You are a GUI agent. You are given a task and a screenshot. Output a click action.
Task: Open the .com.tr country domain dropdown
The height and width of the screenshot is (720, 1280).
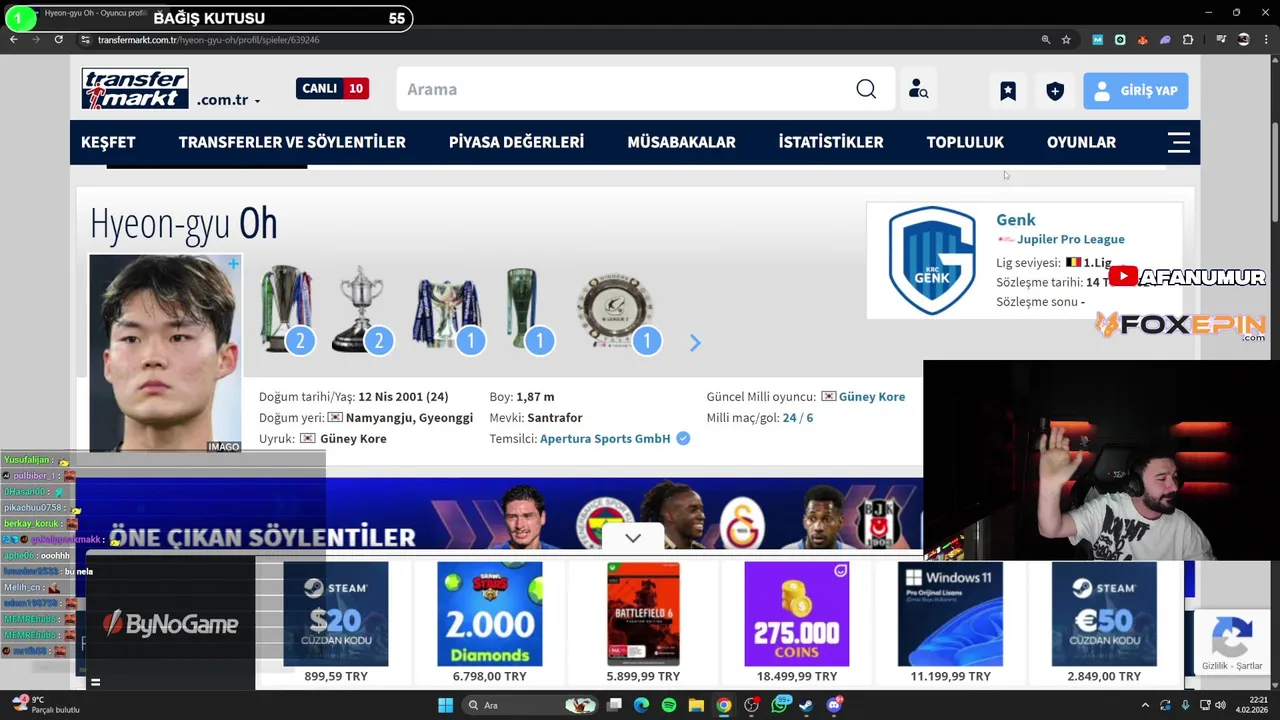pyautogui.click(x=229, y=100)
